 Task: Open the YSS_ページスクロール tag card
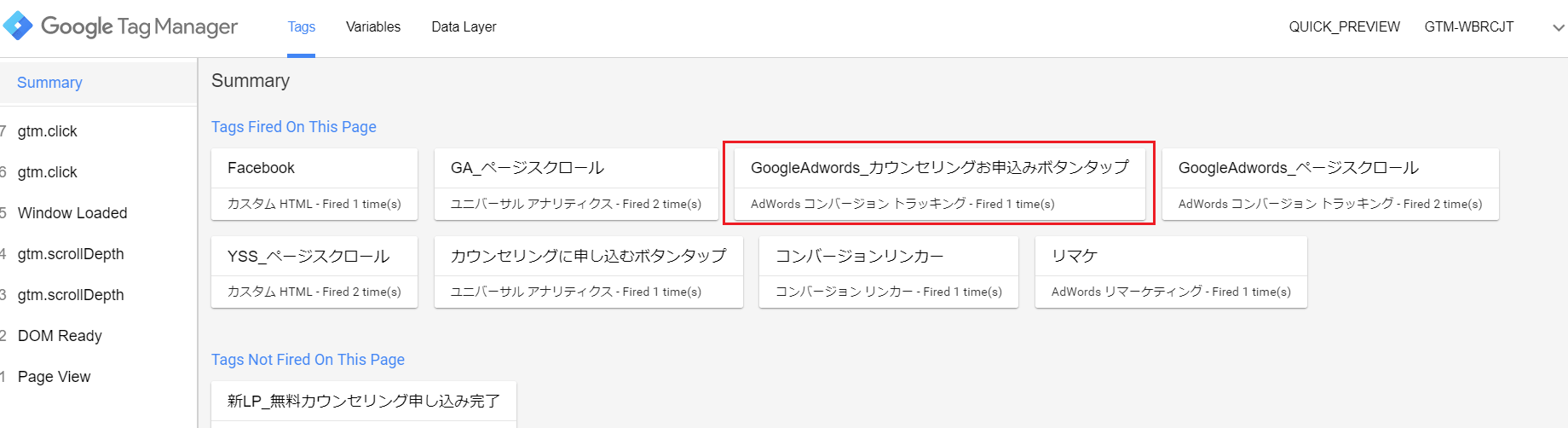[x=314, y=272]
